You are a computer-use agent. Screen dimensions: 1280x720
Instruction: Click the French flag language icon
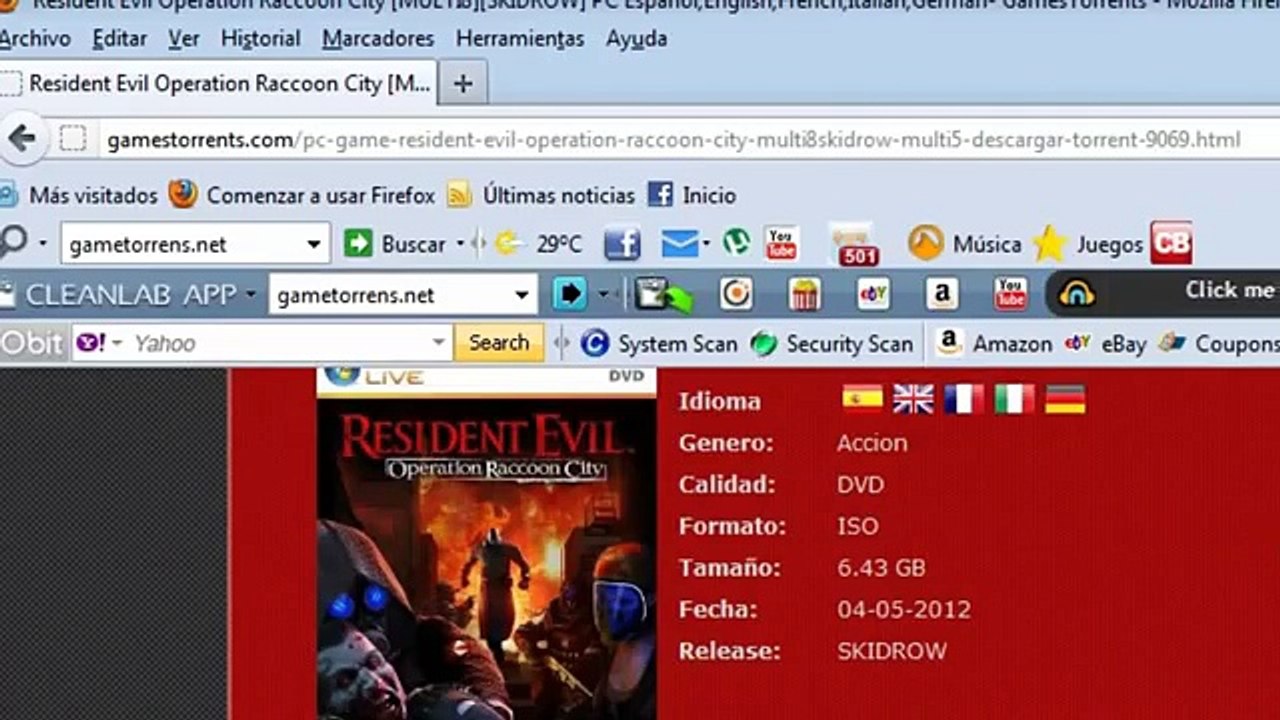coord(964,399)
